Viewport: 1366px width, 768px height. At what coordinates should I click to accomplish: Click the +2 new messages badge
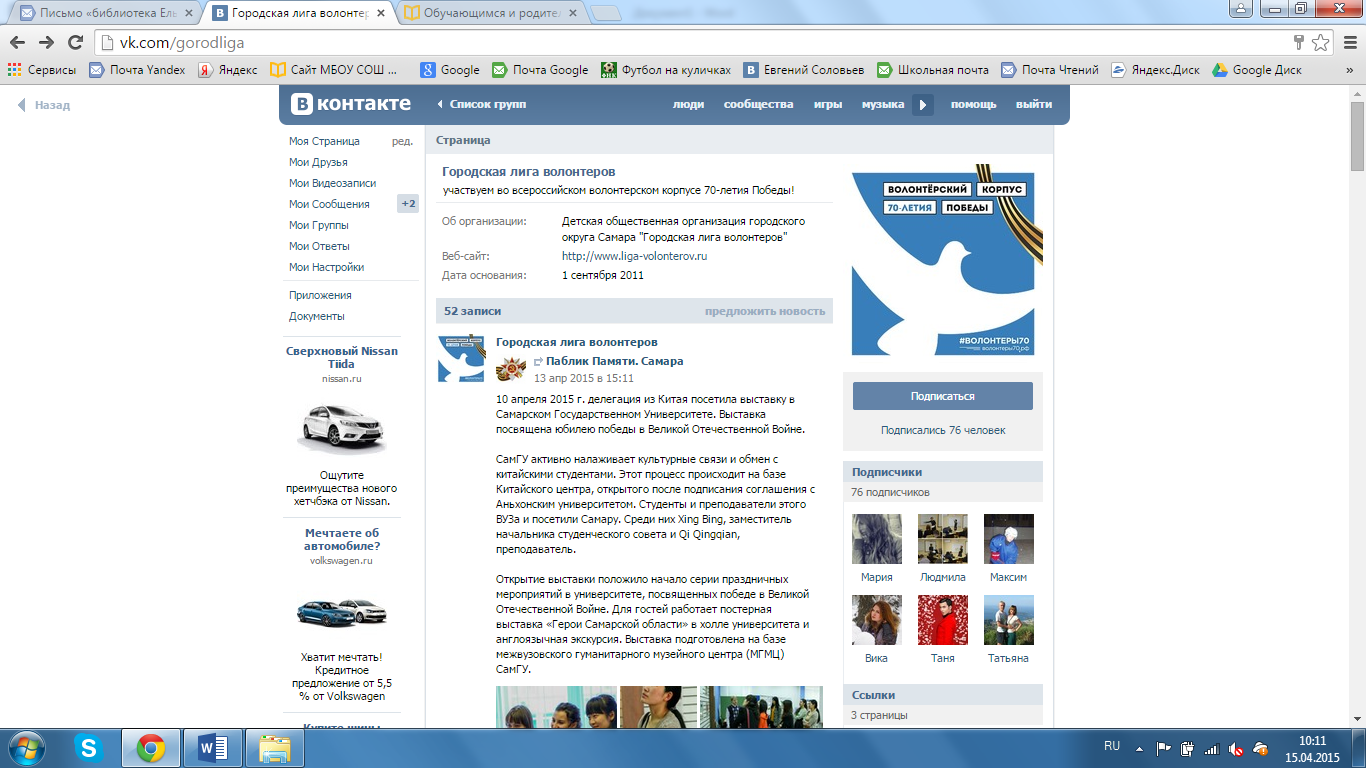coord(408,204)
